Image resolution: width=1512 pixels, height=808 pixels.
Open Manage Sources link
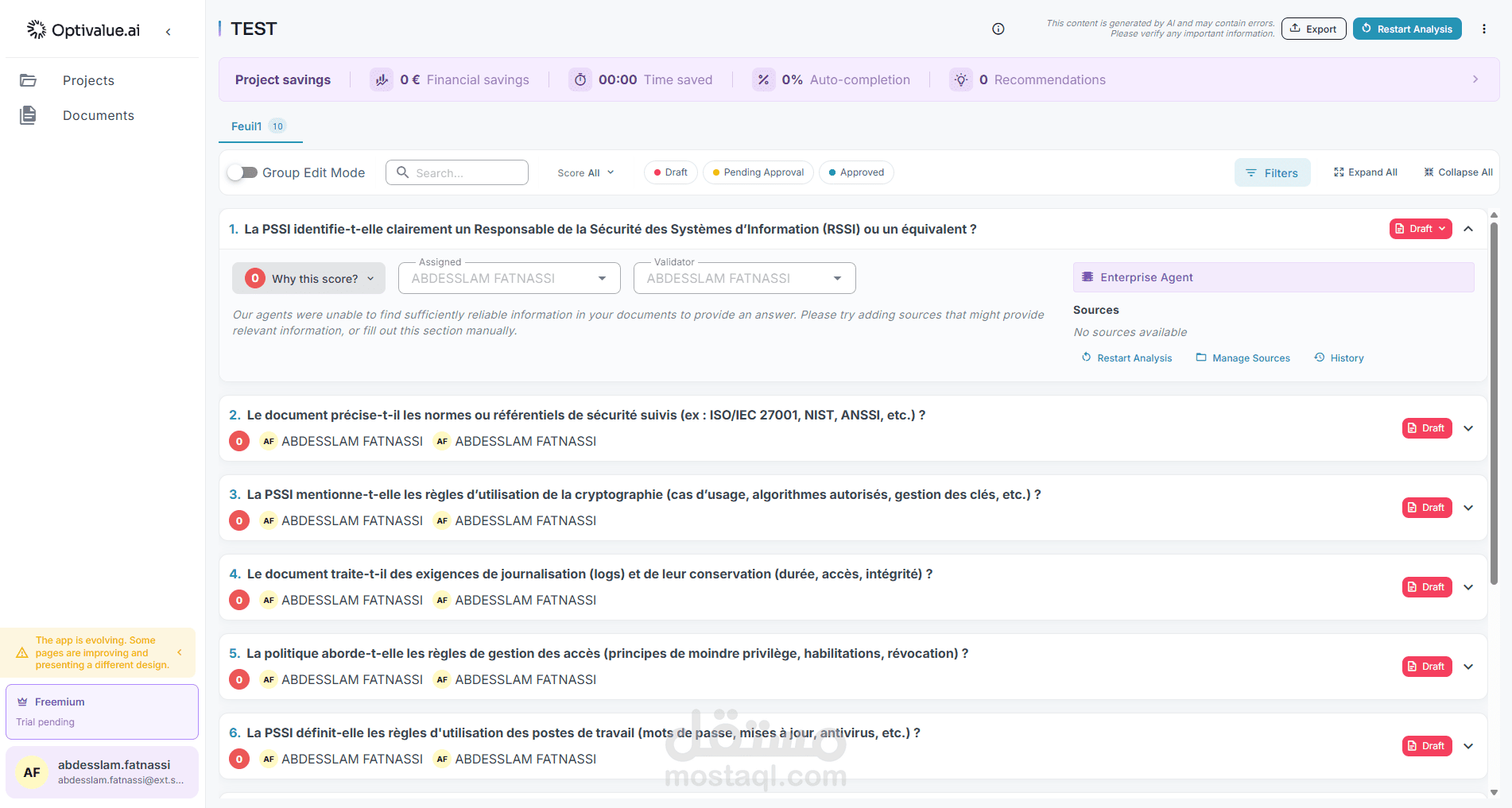pyautogui.click(x=1243, y=358)
